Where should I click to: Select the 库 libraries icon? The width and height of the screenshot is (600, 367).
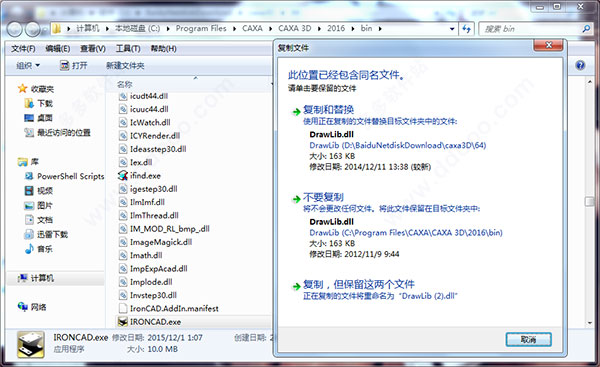[x=23, y=162]
